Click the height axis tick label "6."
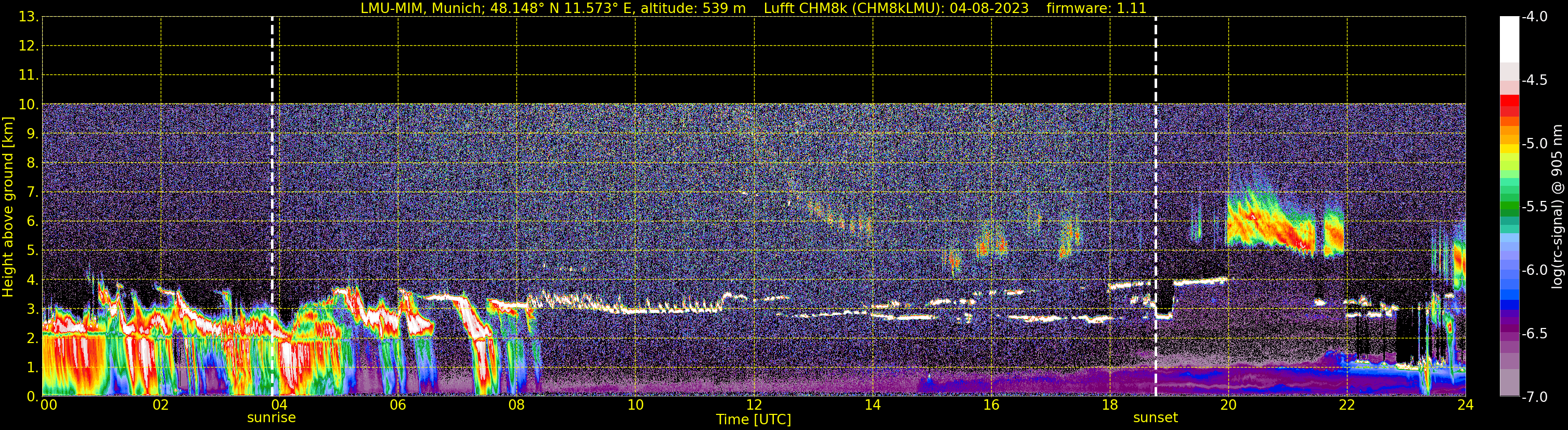1568x430 pixels. click(32, 221)
